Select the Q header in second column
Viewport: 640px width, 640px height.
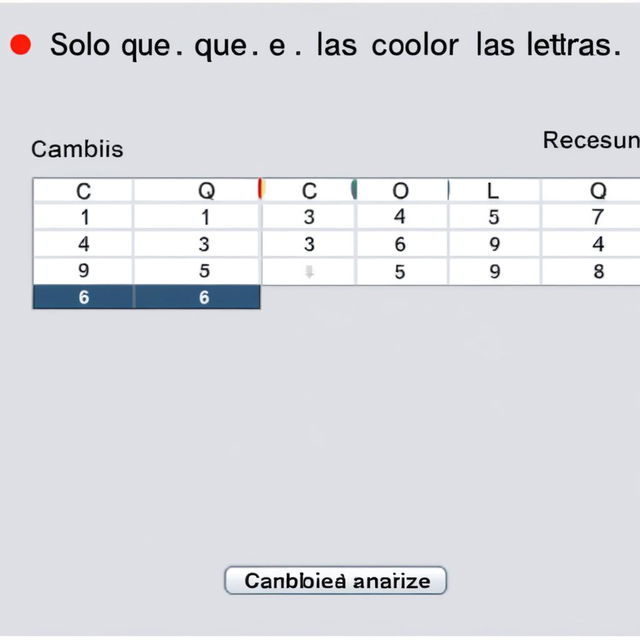[x=206, y=190]
